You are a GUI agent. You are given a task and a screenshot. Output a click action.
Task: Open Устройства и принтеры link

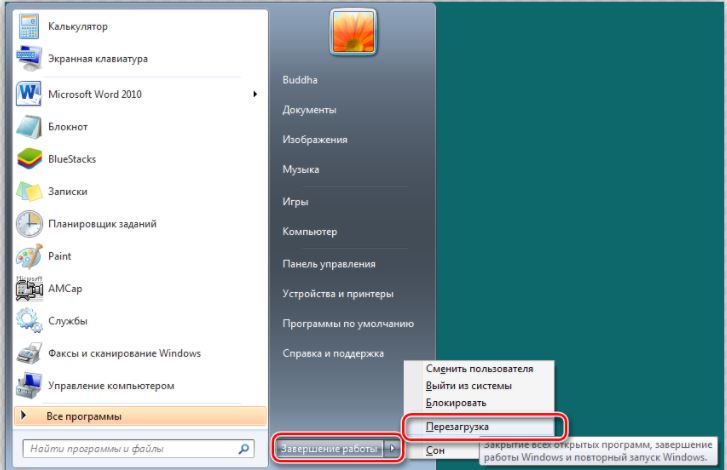tap(338, 293)
